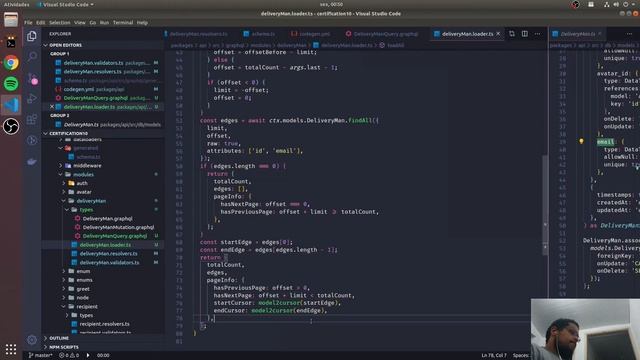The height and width of the screenshot is (360, 640).
Task: Open the Visual Studio Code app menu
Action: coord(66,4)
